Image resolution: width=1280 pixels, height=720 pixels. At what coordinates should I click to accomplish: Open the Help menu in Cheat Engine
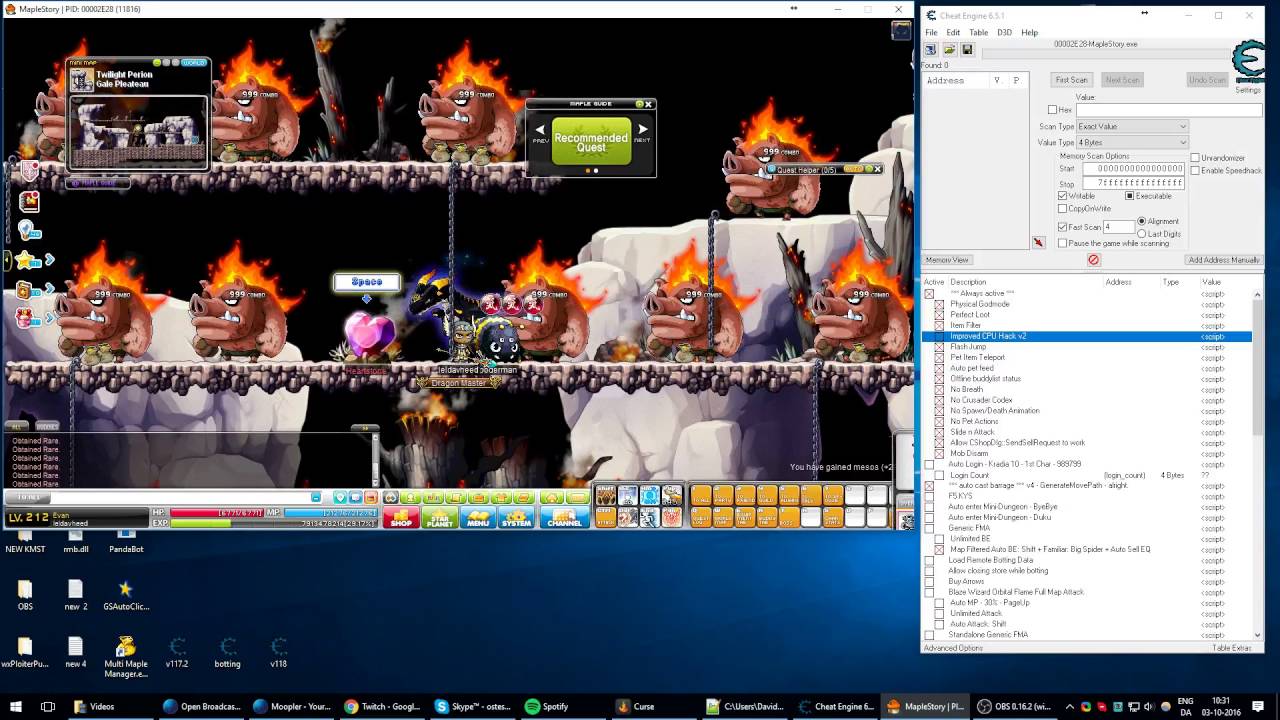point(1029,33)
